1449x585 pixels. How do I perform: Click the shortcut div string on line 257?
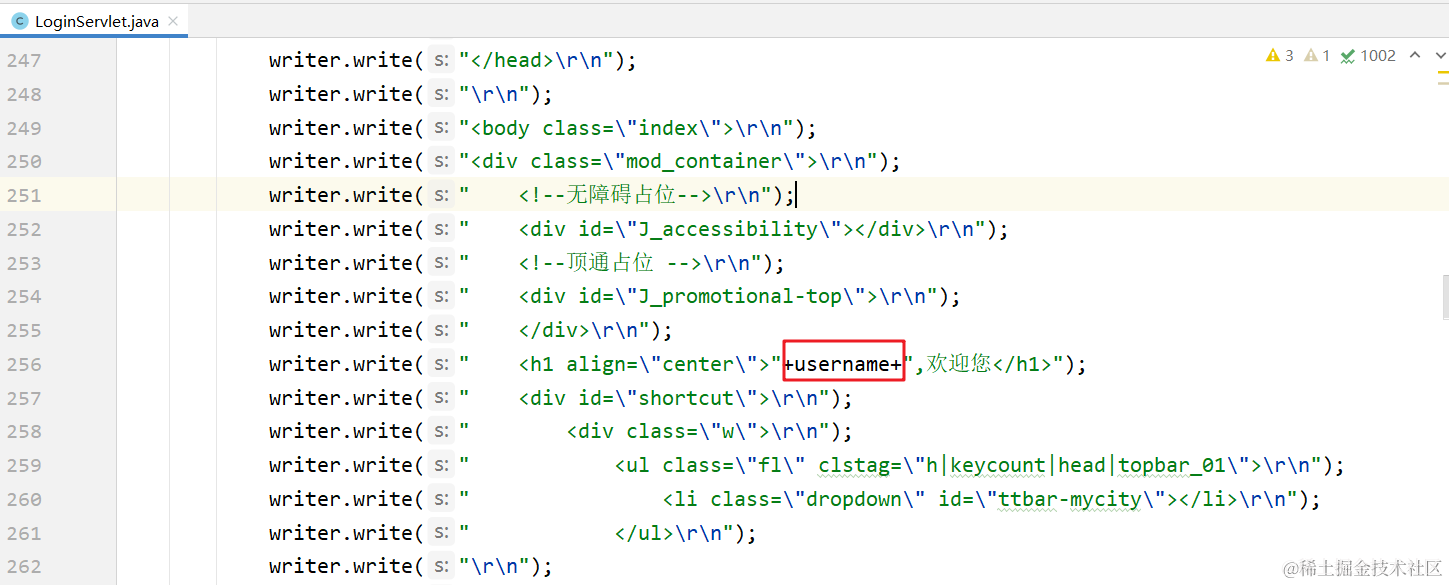[645, 399]
